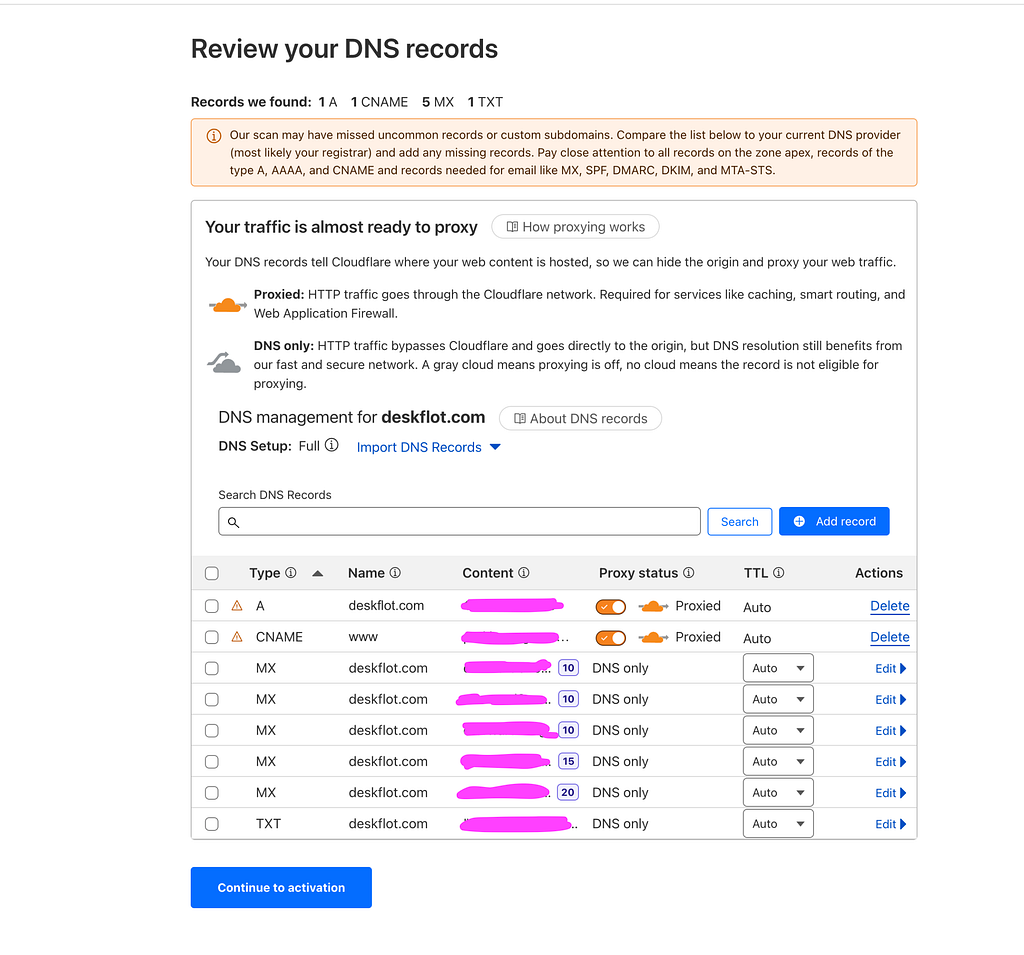The image size is (1024, 955).
Task: Click the info icon next to DNS Setup Full
Action: point(332,445)
